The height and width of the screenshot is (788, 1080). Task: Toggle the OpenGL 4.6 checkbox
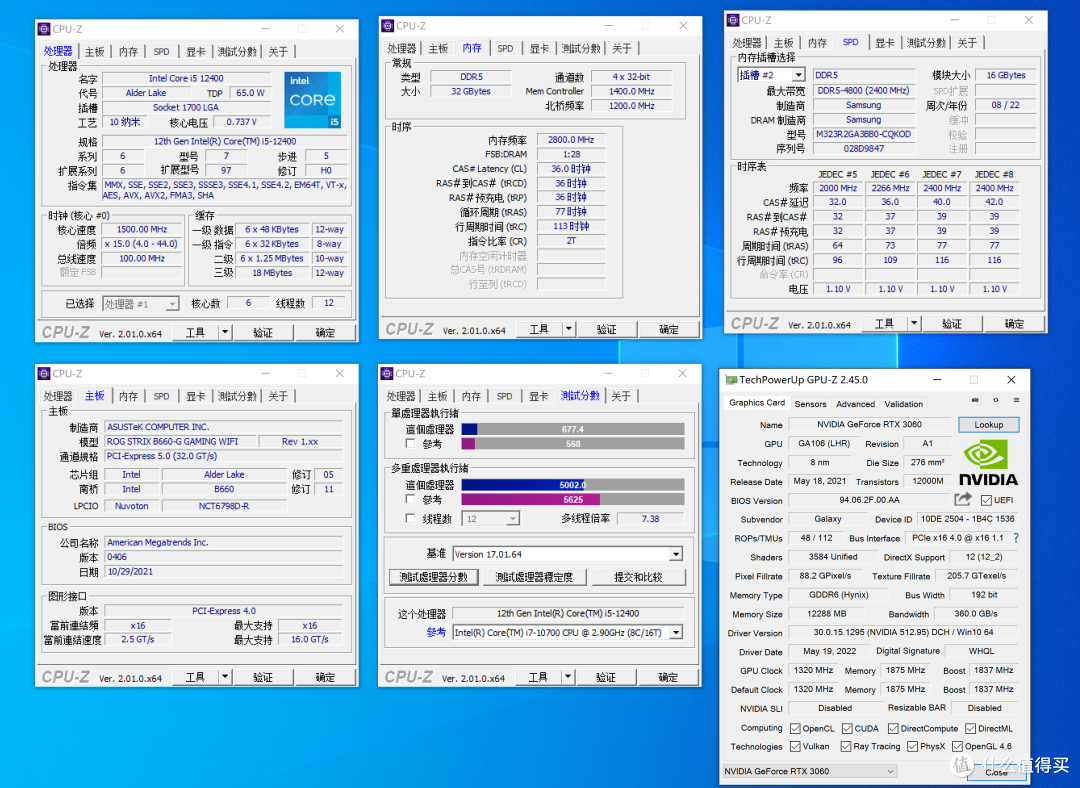[x=957, y=747]
